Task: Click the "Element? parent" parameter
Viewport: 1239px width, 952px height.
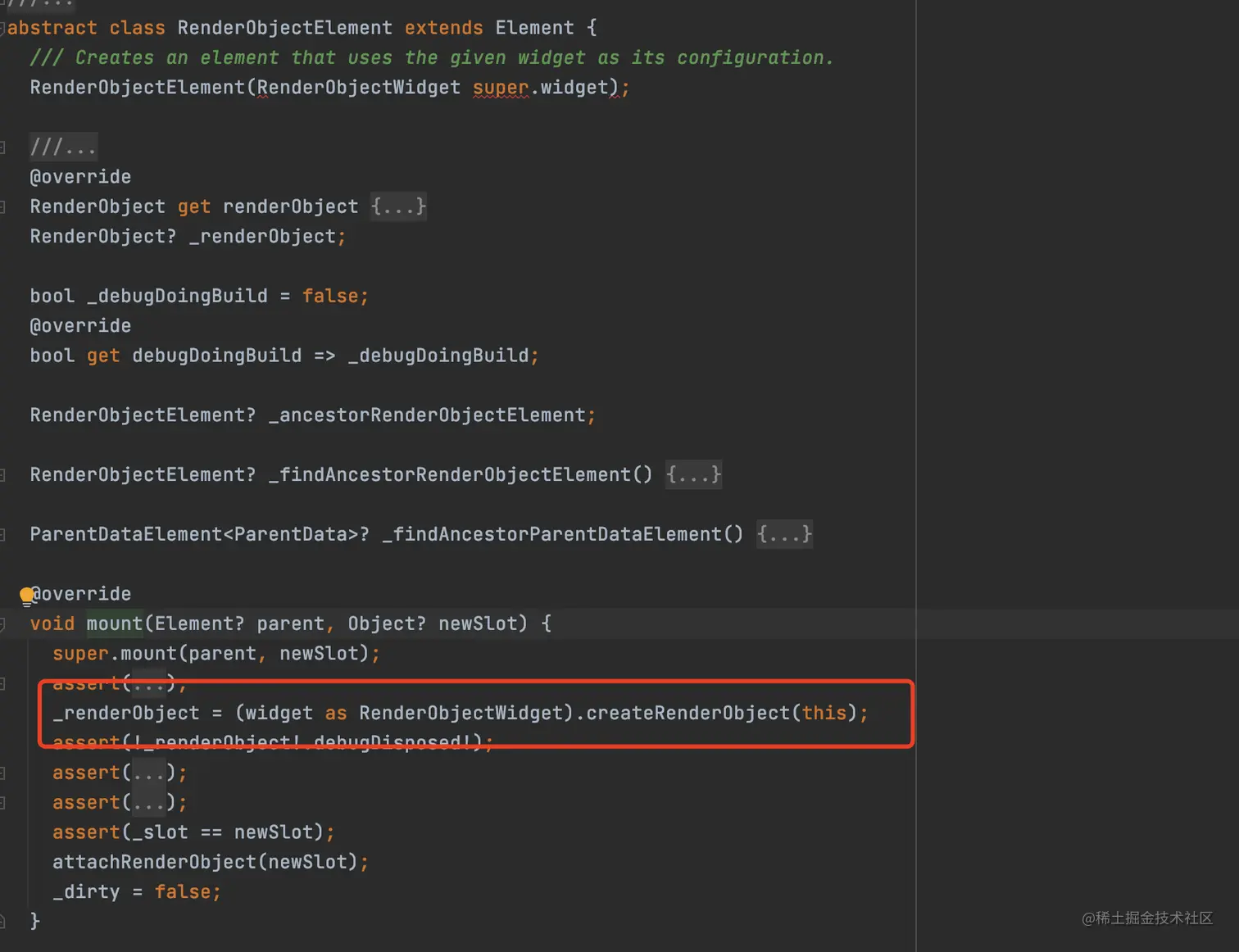Action: [x=239, y=623]
